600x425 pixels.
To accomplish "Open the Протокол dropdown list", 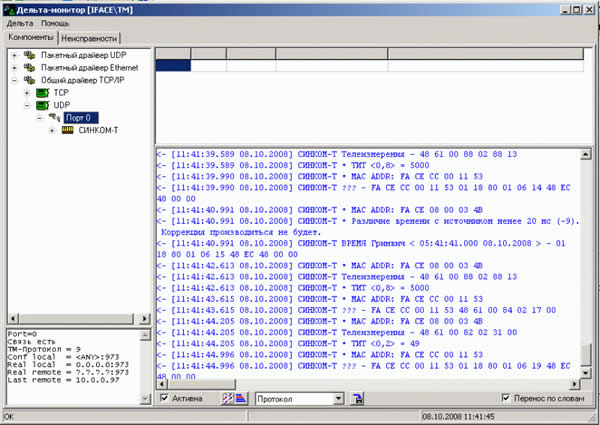I will click(x=340, y=399).
